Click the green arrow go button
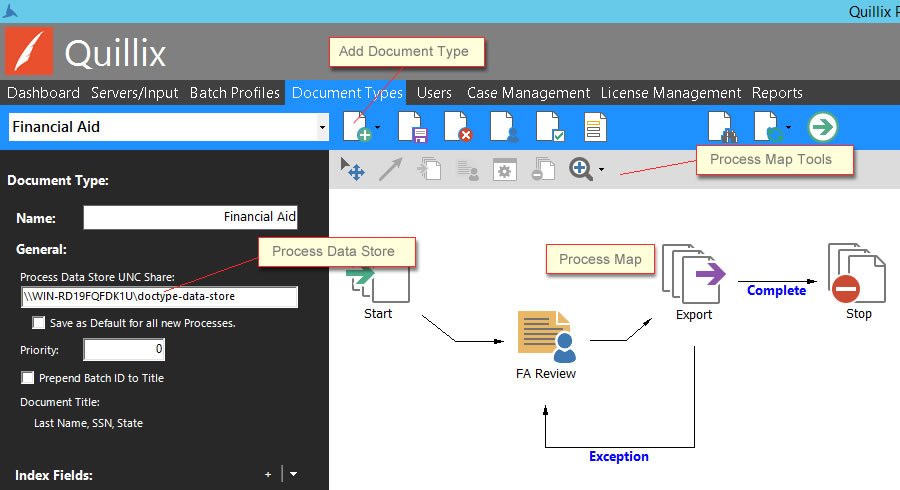The height and width of the screenshot is (490, 900). tap(823, 127)
